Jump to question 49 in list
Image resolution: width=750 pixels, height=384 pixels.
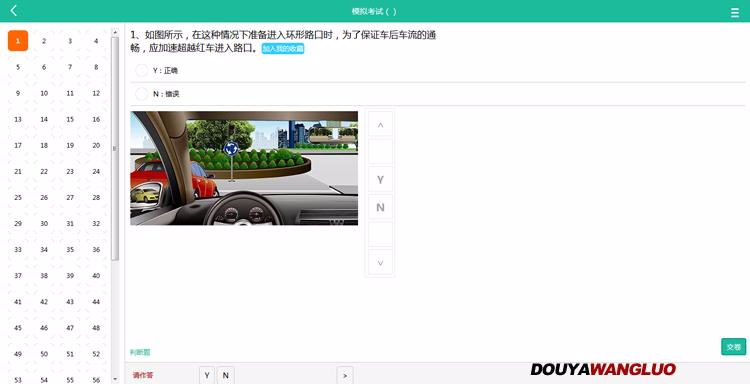[18, 354]
